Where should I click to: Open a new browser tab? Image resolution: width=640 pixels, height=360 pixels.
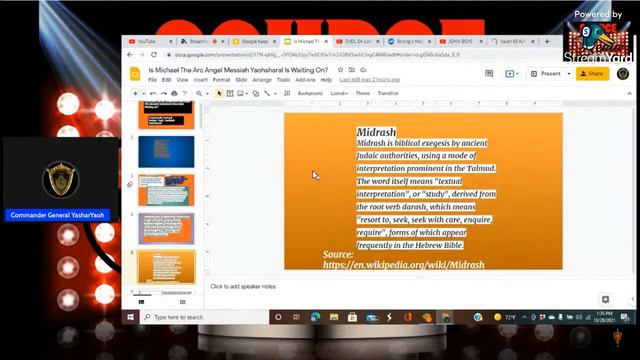point(547,41)
